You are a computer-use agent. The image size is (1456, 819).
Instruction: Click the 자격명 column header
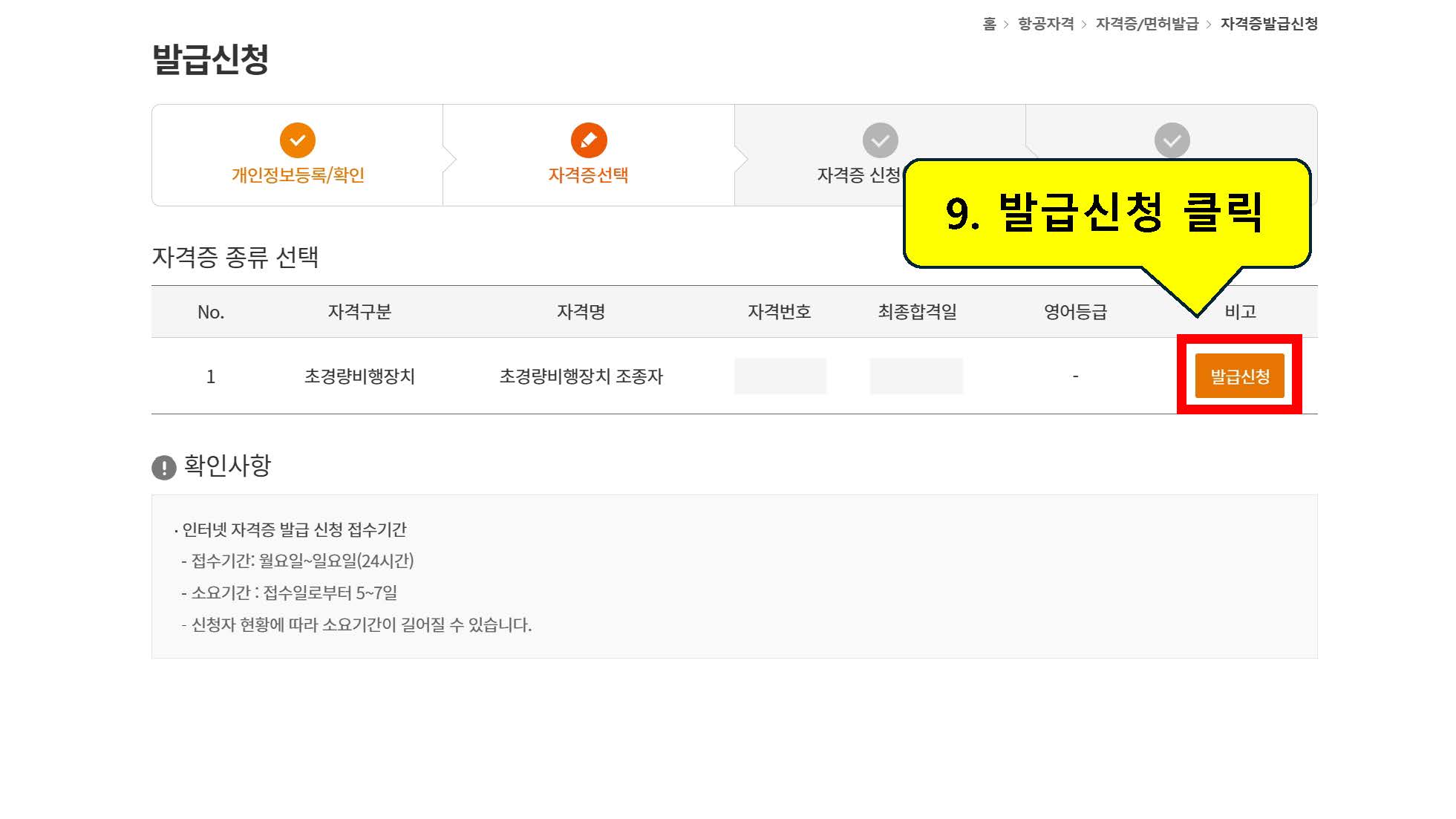click(581, 312)
